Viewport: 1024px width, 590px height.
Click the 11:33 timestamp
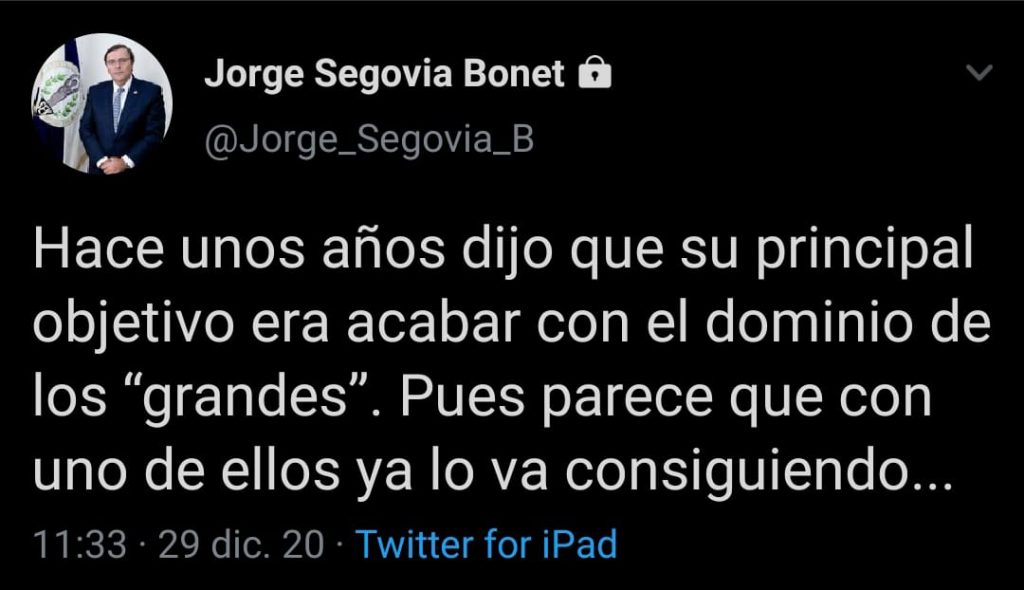click(80, 544)
